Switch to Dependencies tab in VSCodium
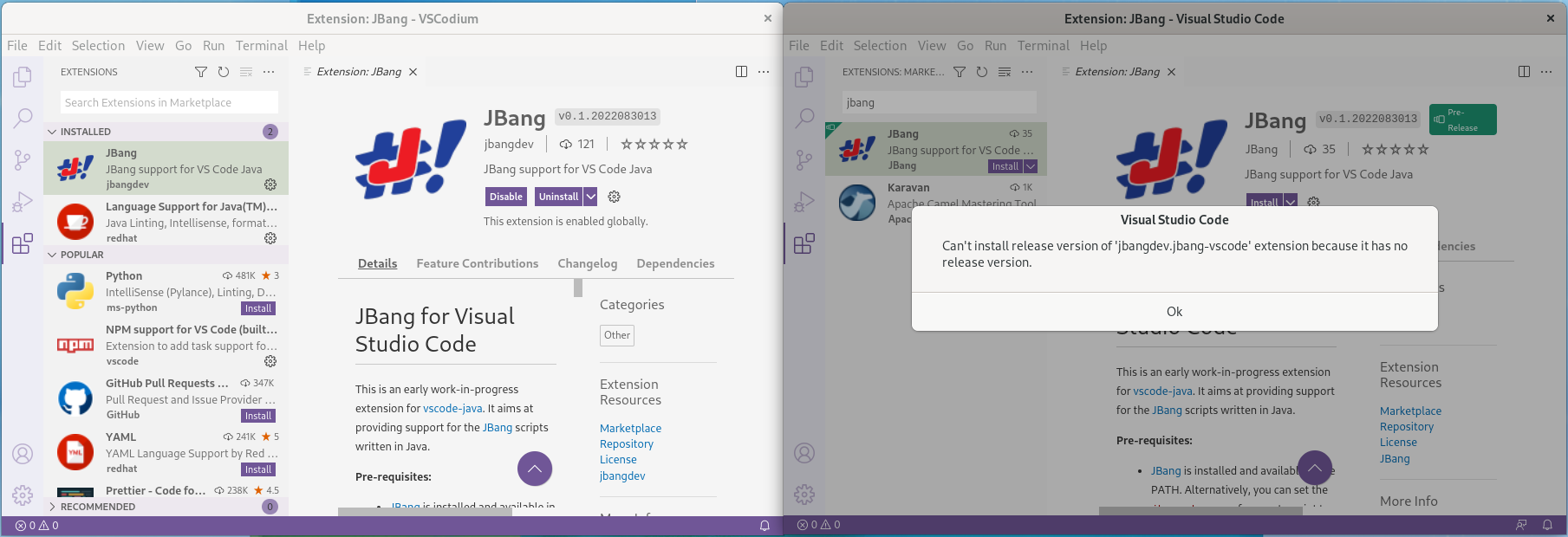This screenshot has width=1568, height=537. point(675,263)
